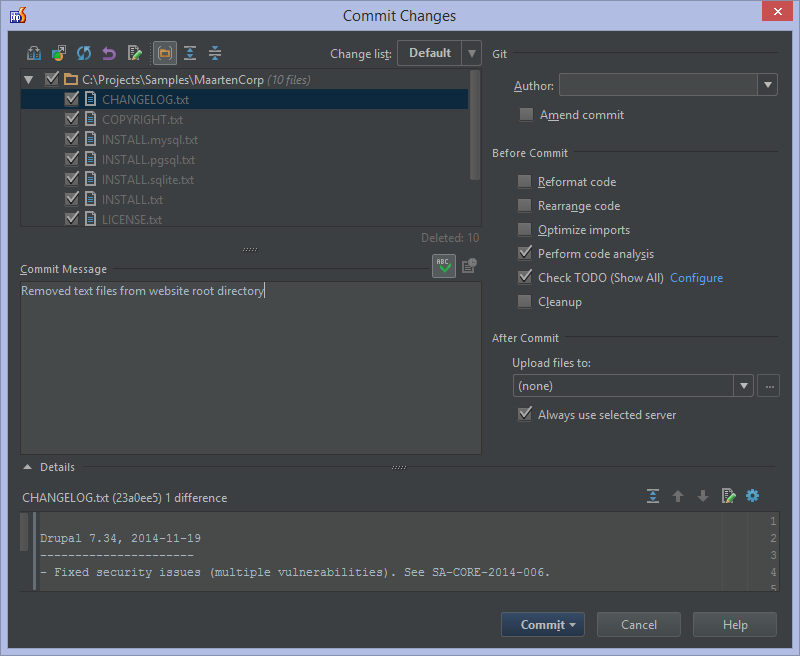Select the LICENSE.txt file row
Viewport: 800px width, 656px height.
pyautogui.click(x=244, y=219)
